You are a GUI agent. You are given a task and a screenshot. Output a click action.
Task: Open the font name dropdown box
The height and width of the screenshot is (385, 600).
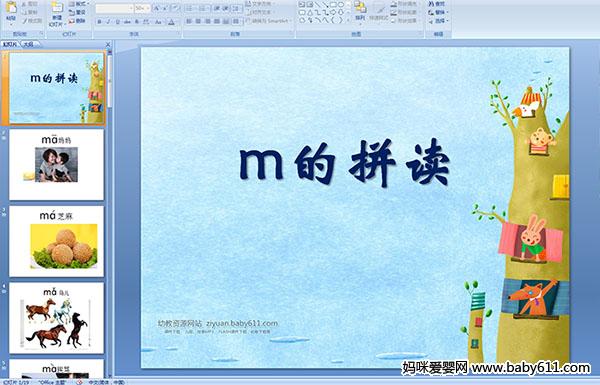pyautogui.click(x=114, y=8)
